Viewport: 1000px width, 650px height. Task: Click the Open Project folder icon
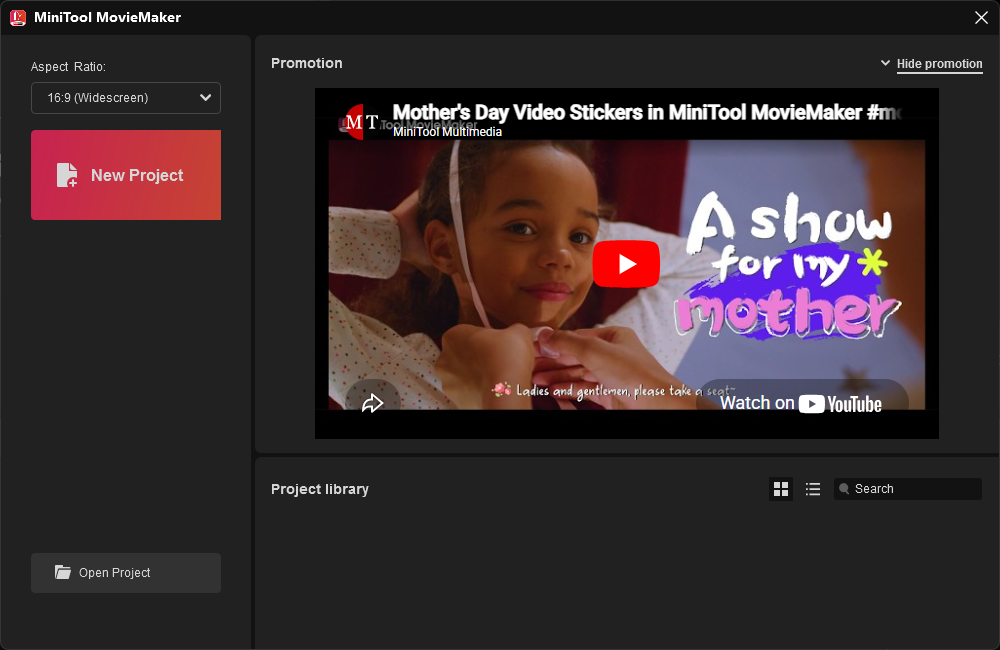click(63, 572)
